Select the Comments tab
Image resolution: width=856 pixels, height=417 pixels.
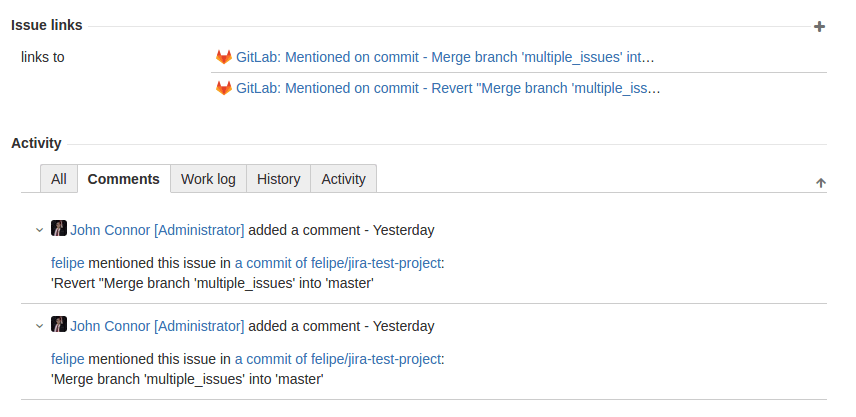pyautogui.click(x=124, y=179)
